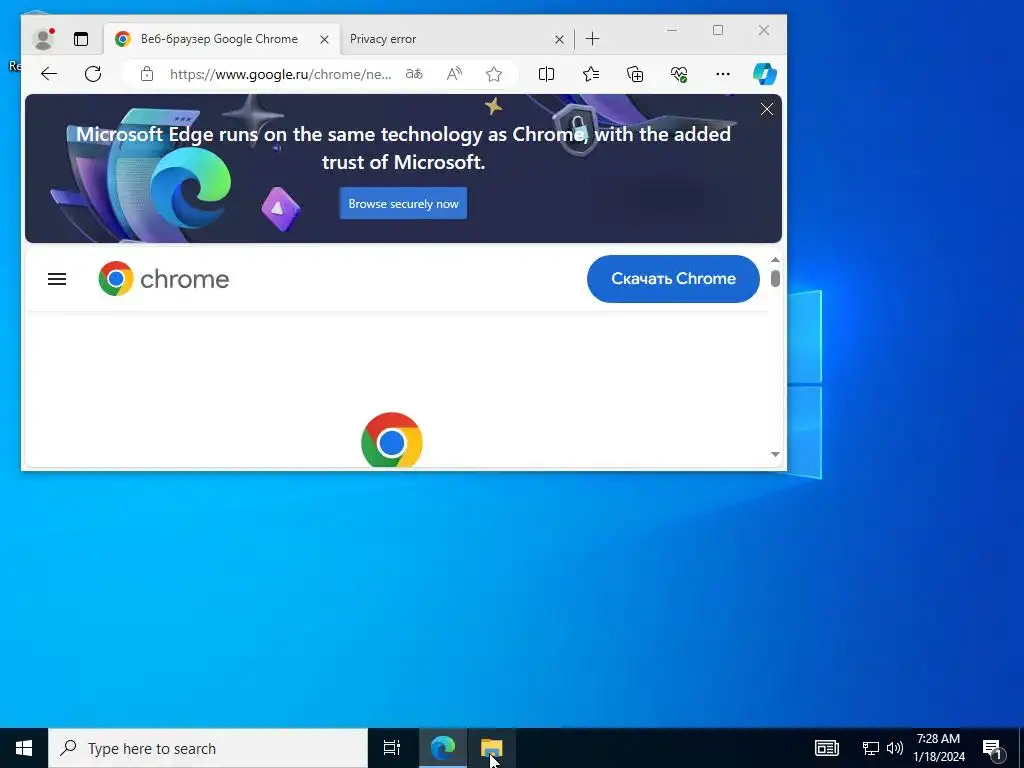This screenshot has height=768, width=1024.
Task: Close the Google Chrome tab
Action: click(324, 40)
